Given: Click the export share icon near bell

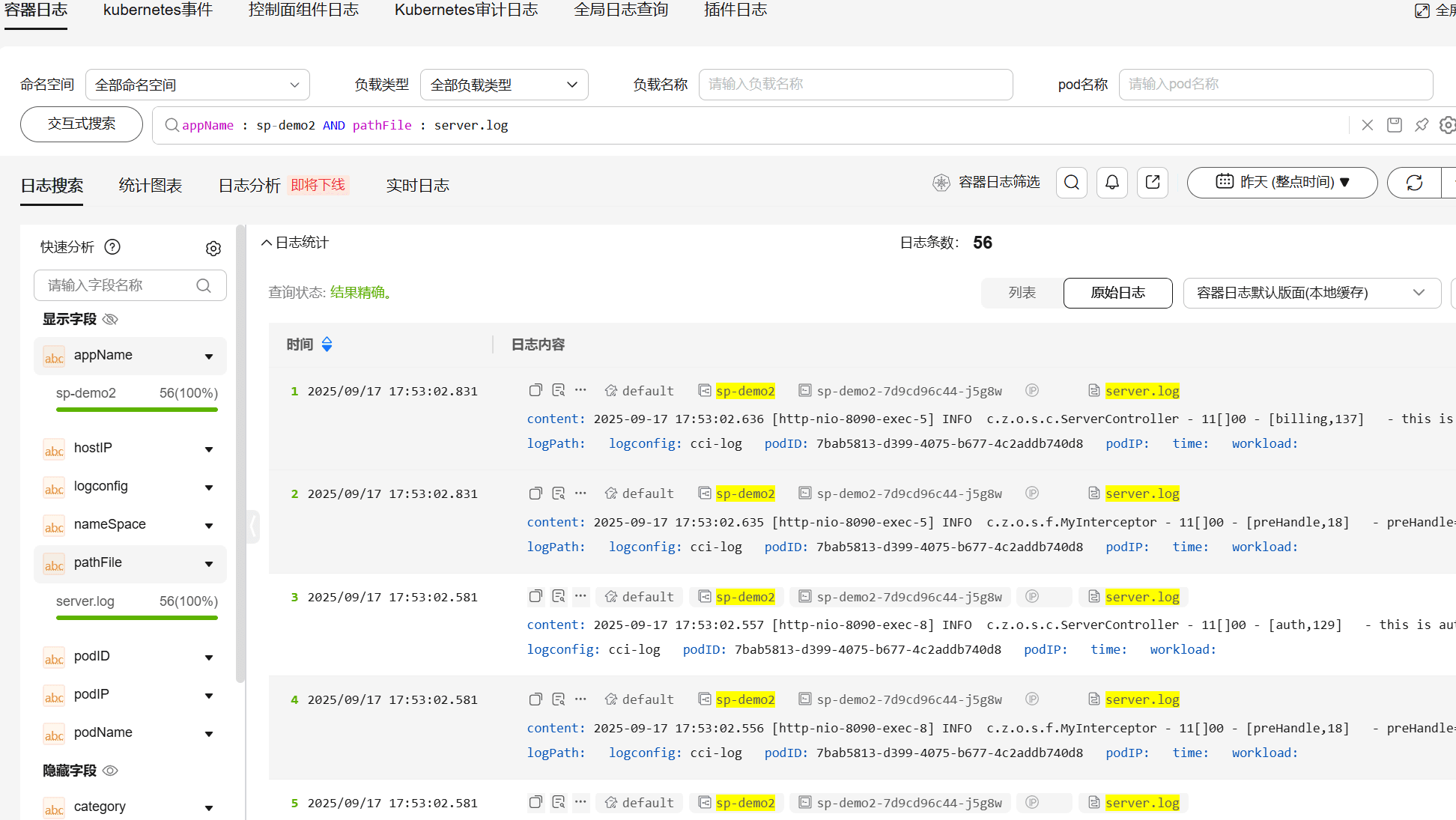Looking at the screenshot, I should coord(1153,182).
